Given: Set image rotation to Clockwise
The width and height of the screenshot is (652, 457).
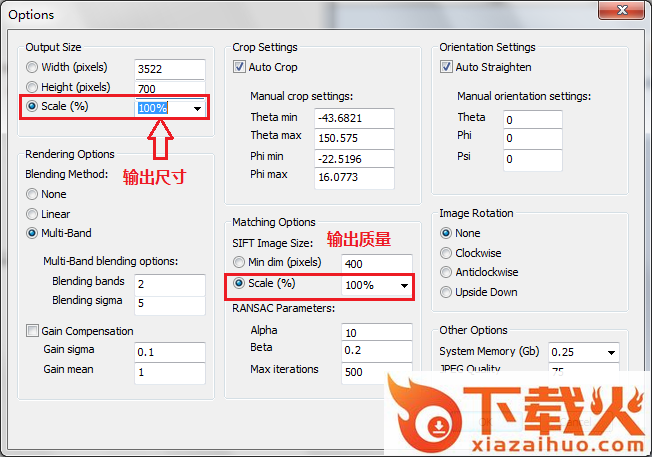Looking at the screenshot, I should [x=447, y=252].
